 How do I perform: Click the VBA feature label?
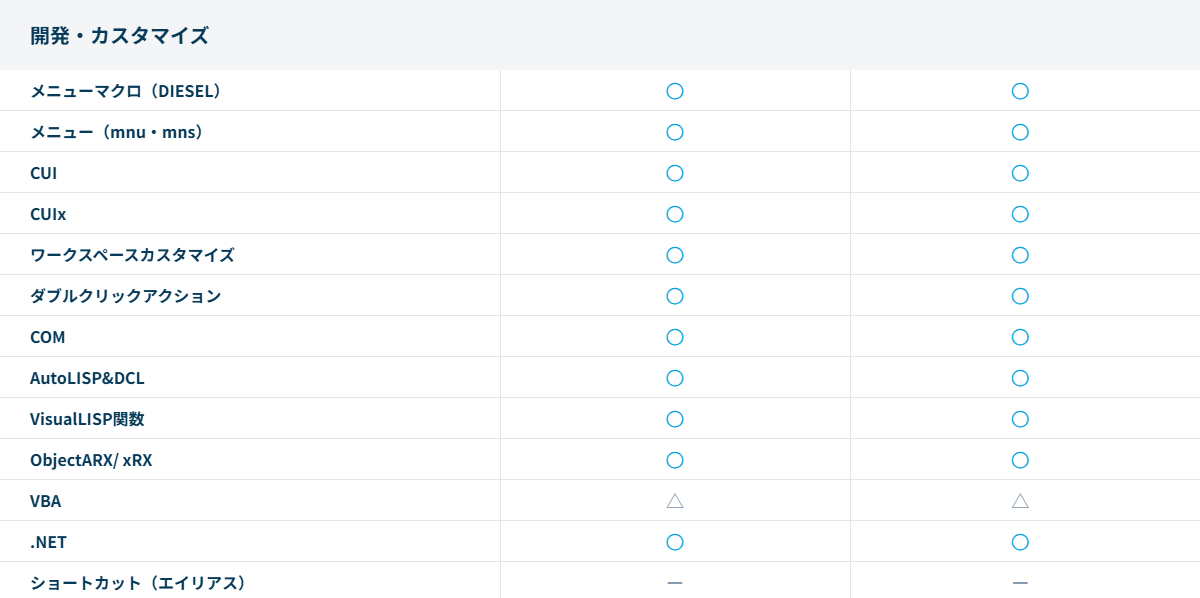click(x=46, y=501)
